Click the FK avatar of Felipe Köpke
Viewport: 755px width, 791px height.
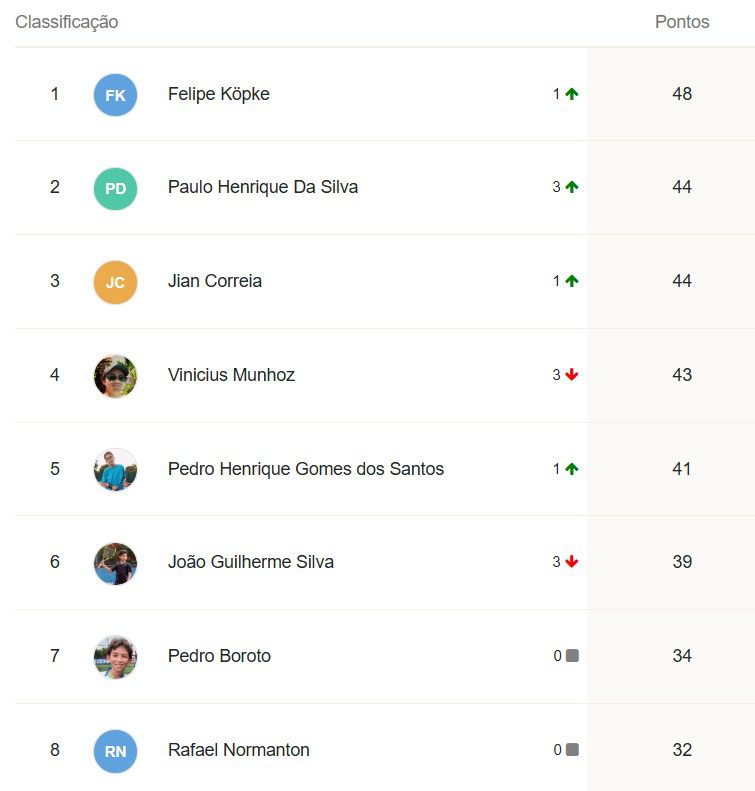(115, 95)
